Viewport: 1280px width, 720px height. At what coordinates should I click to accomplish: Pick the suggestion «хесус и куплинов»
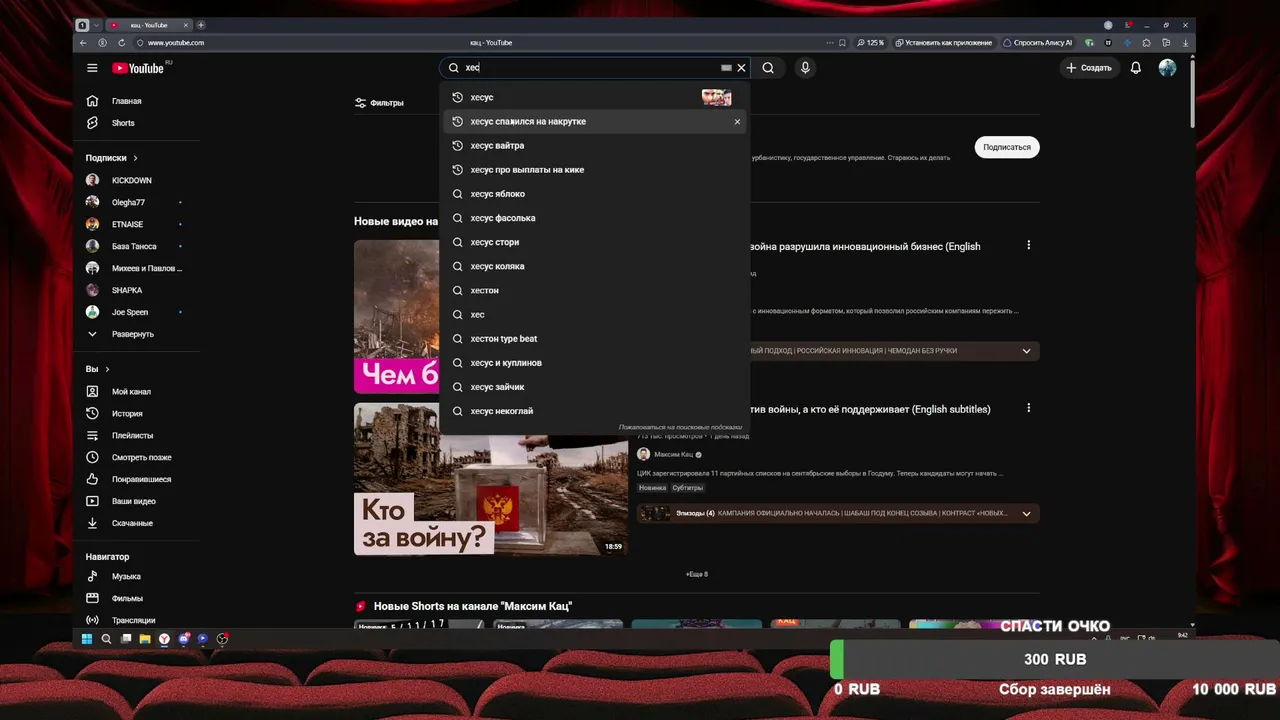(x=594, y=363)
